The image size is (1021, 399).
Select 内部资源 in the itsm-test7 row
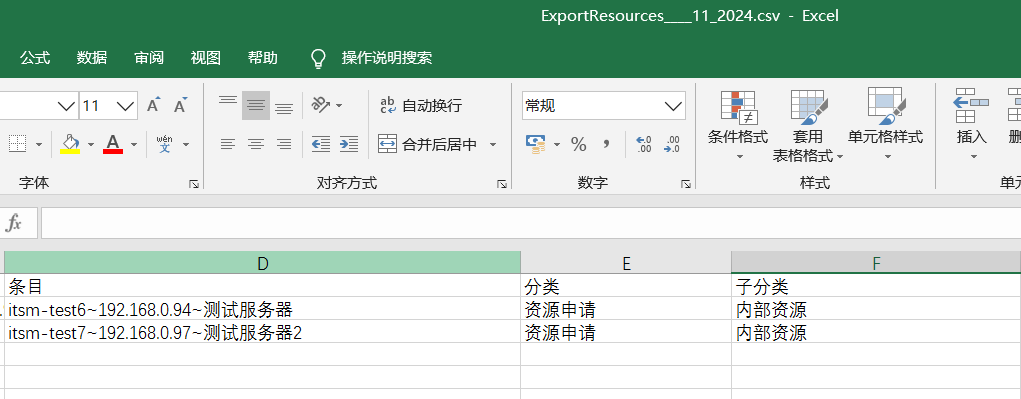point(876,332)
